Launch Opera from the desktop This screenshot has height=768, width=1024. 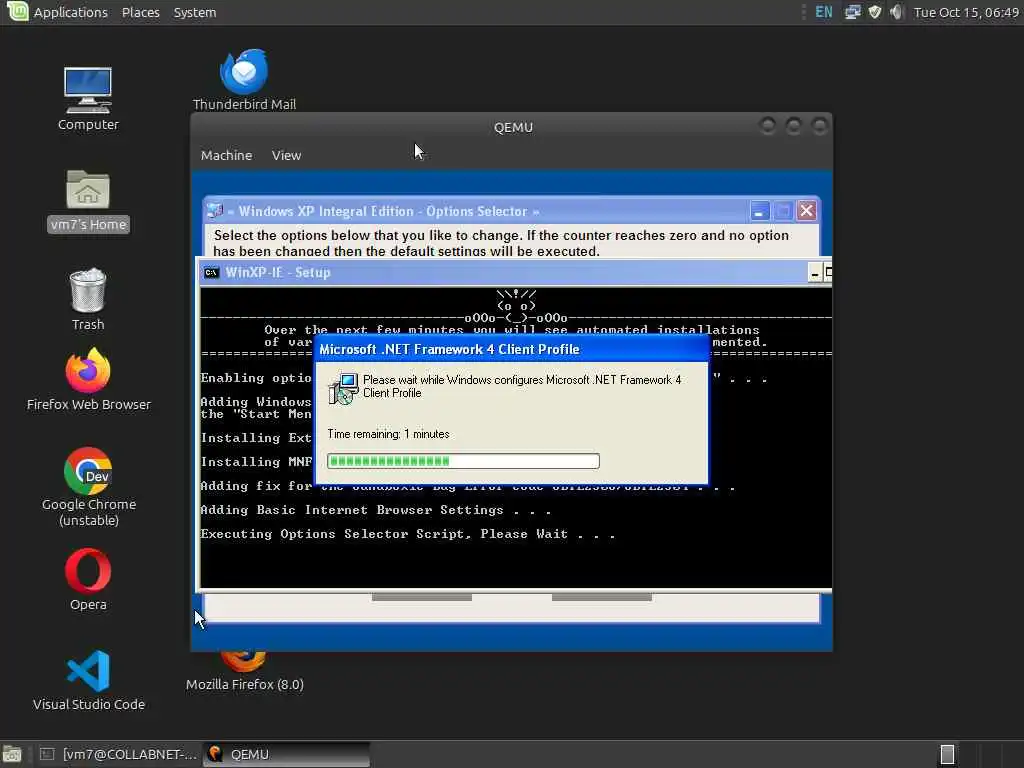(x=88, y=570)
